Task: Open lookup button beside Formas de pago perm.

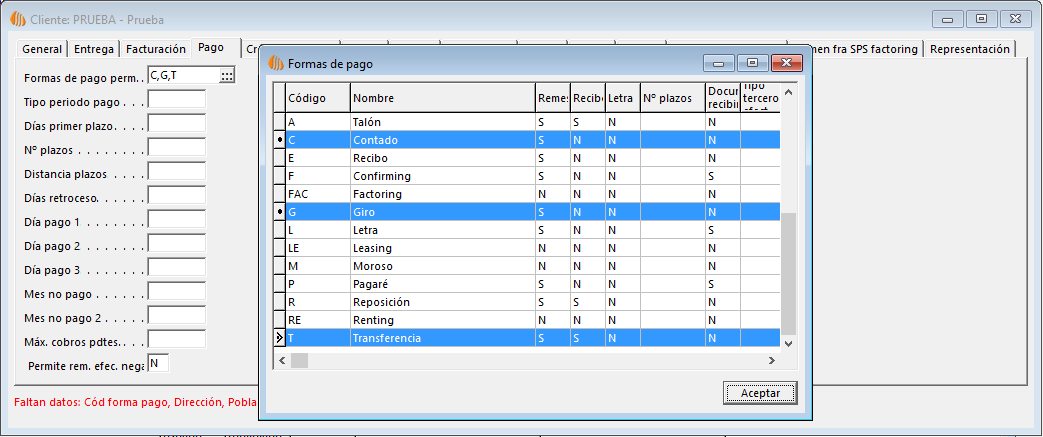Action: pyautogui.click(x=227, y=76)
